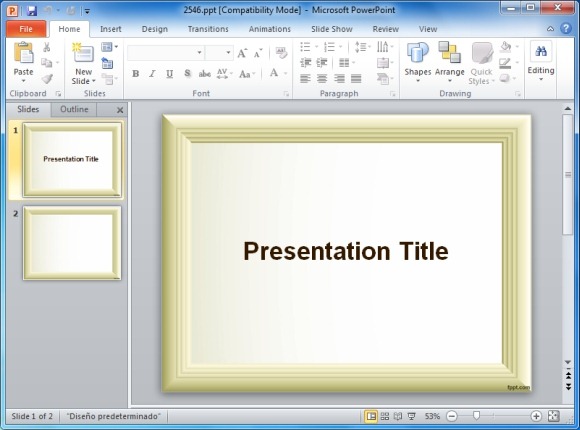Switch to the Insert tab
Viewport: 580px width, 430px height.
point(110,29)
